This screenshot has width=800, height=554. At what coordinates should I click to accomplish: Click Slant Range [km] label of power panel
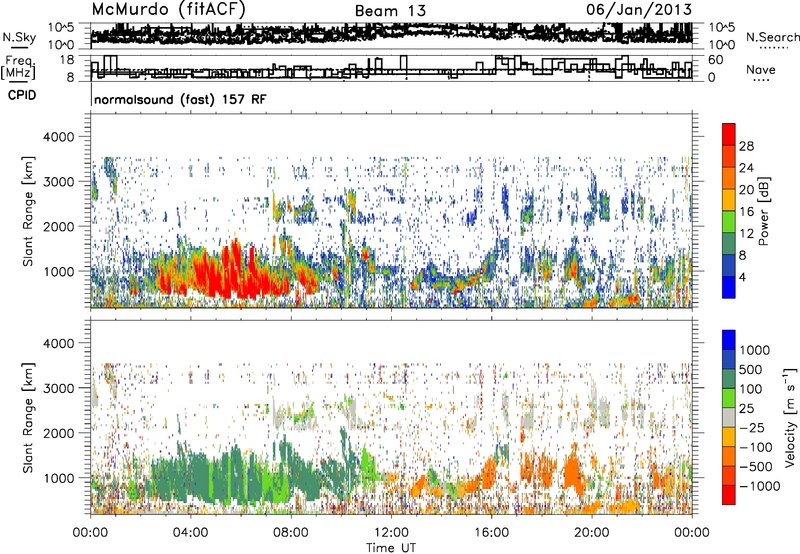[x=28, y=211]
